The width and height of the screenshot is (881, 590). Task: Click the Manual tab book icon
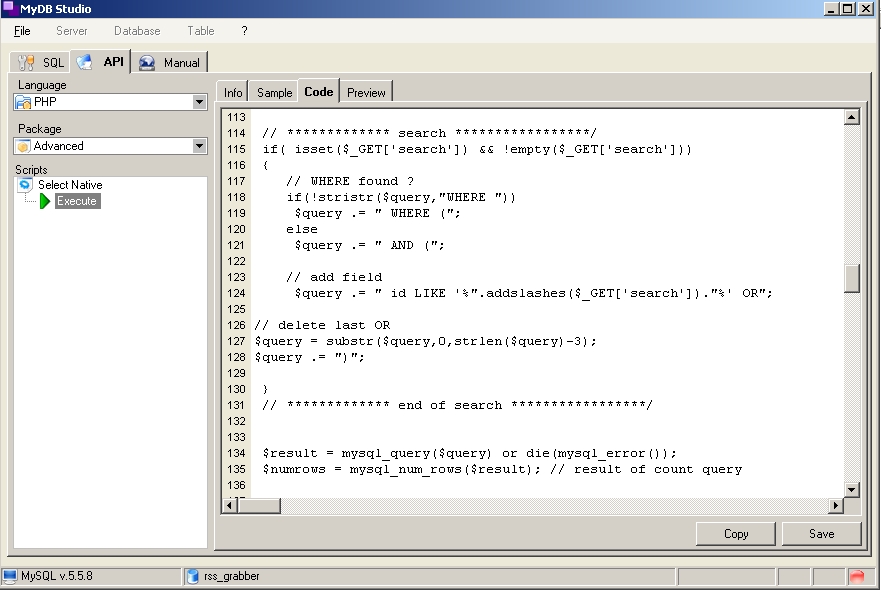pyautogui.click(x=147, y=63)
